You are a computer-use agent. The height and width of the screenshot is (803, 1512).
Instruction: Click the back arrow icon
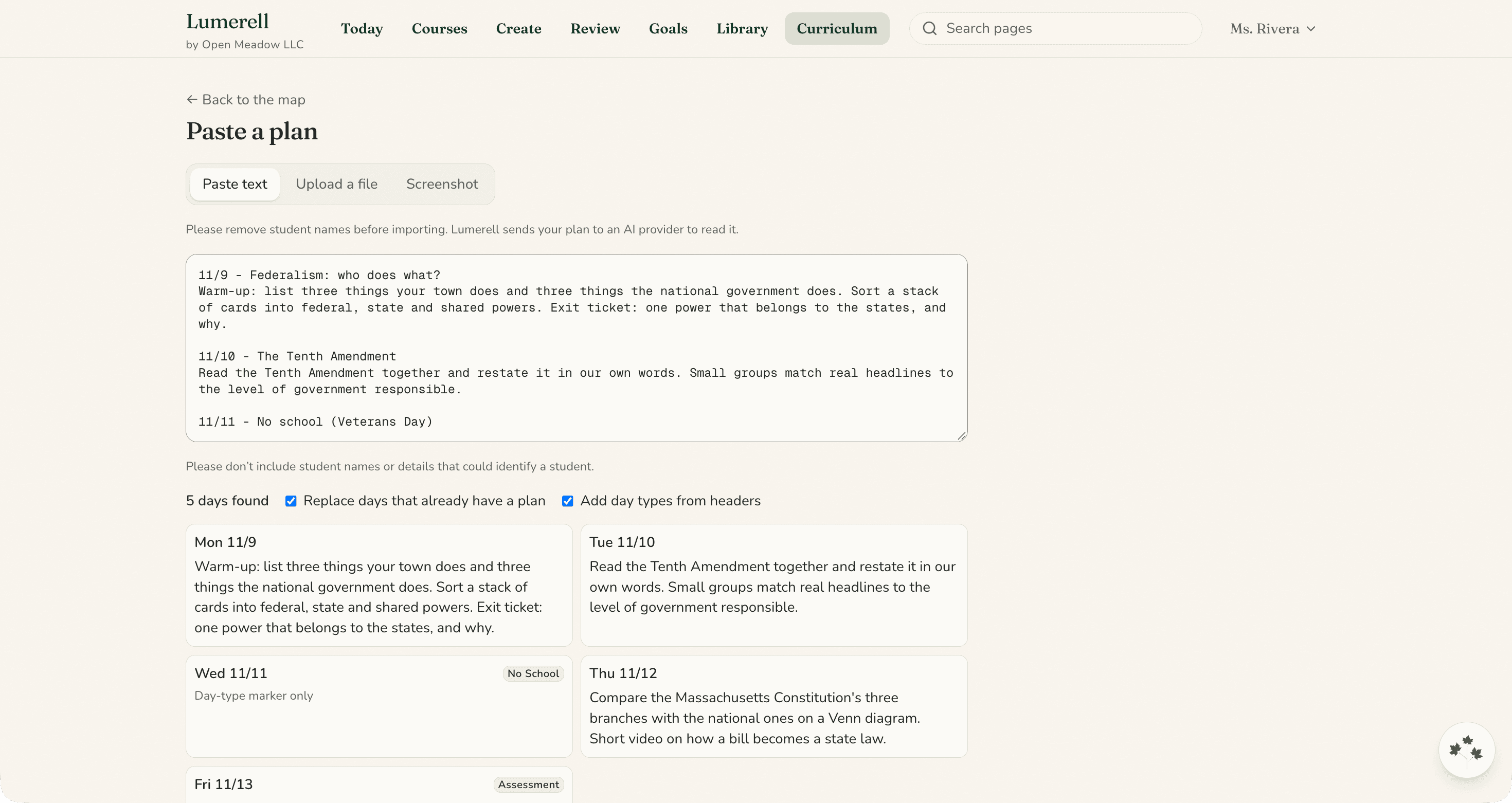coord(191,100)
